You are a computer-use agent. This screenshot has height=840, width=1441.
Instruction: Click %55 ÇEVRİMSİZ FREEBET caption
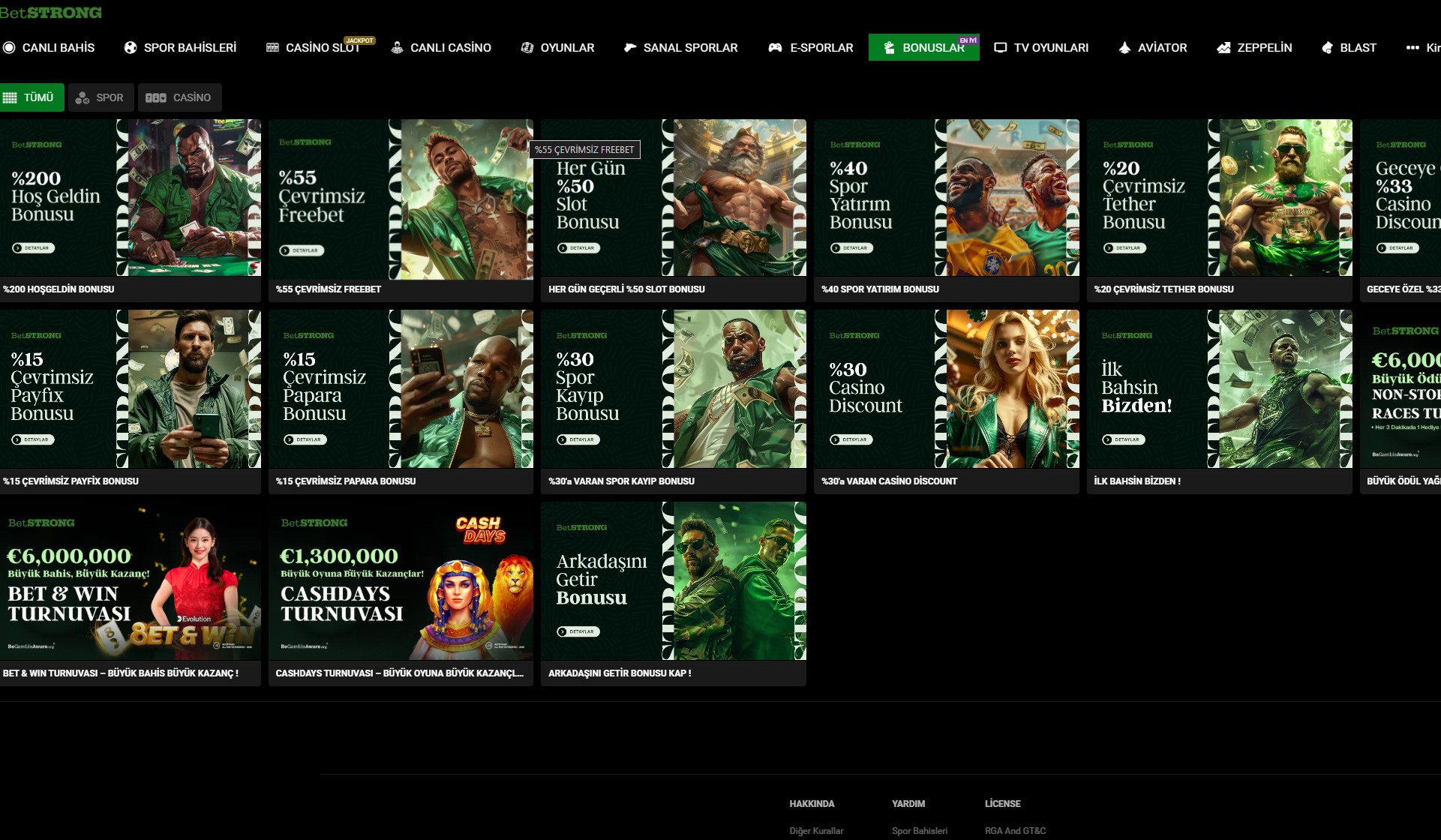point(328,289)
